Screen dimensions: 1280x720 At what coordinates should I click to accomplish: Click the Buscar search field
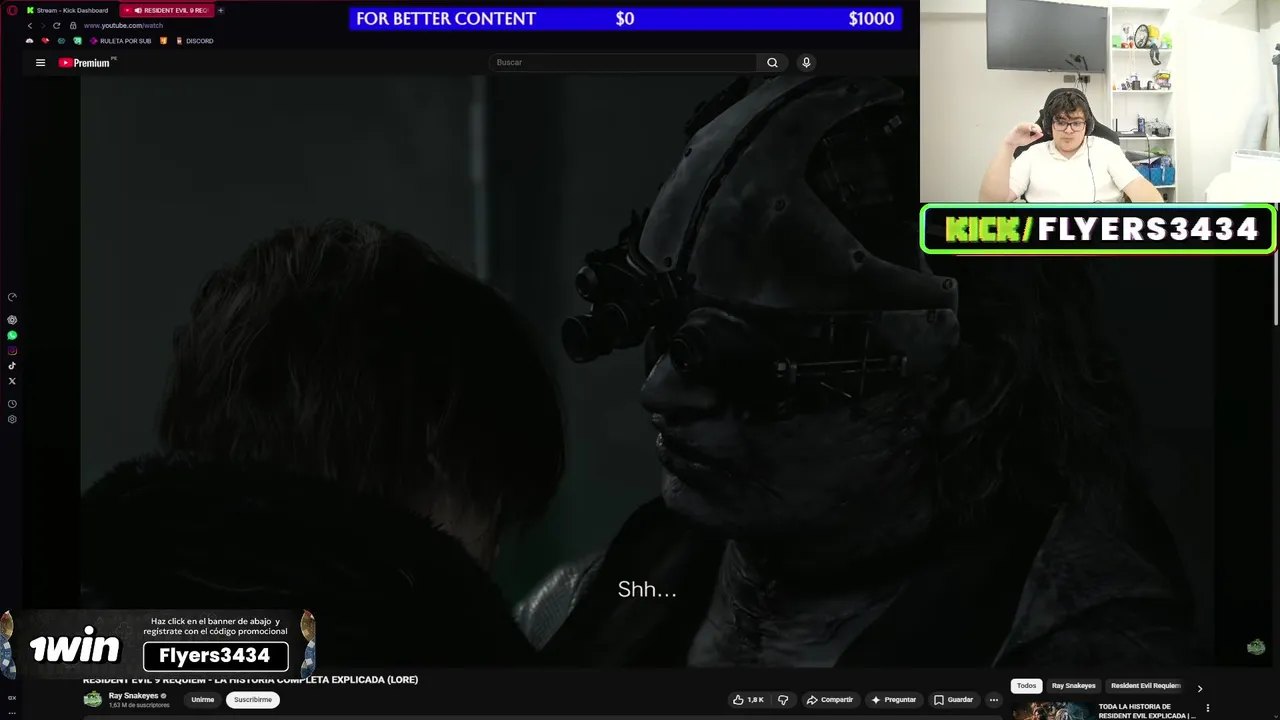tap(624, 62)
